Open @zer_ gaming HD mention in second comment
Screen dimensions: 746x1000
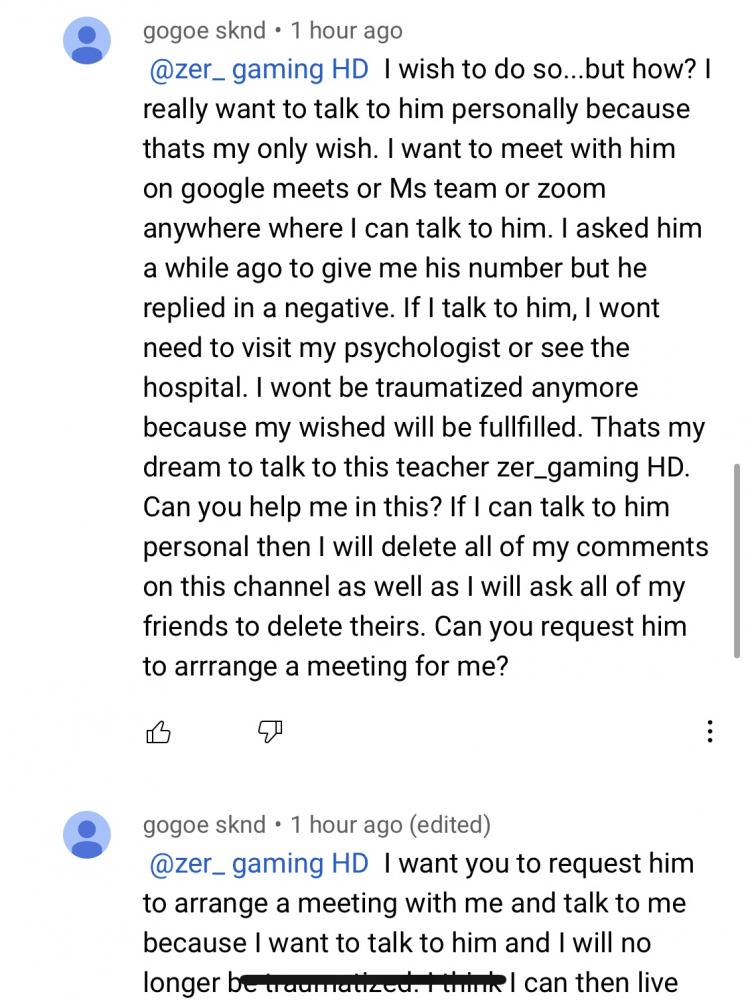tap(259, 864)
